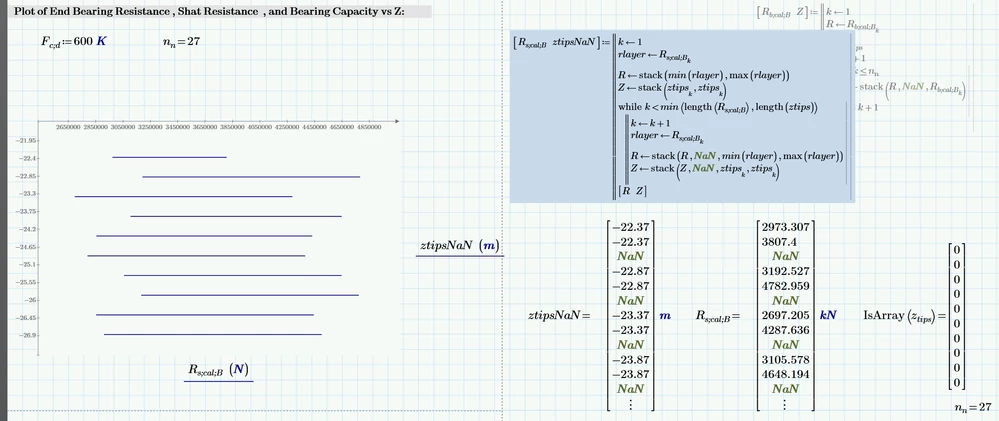Click the n_n = 27 result near the heading
The width and height of the screenshot is (999, 421).
click(x=182, y=41)
